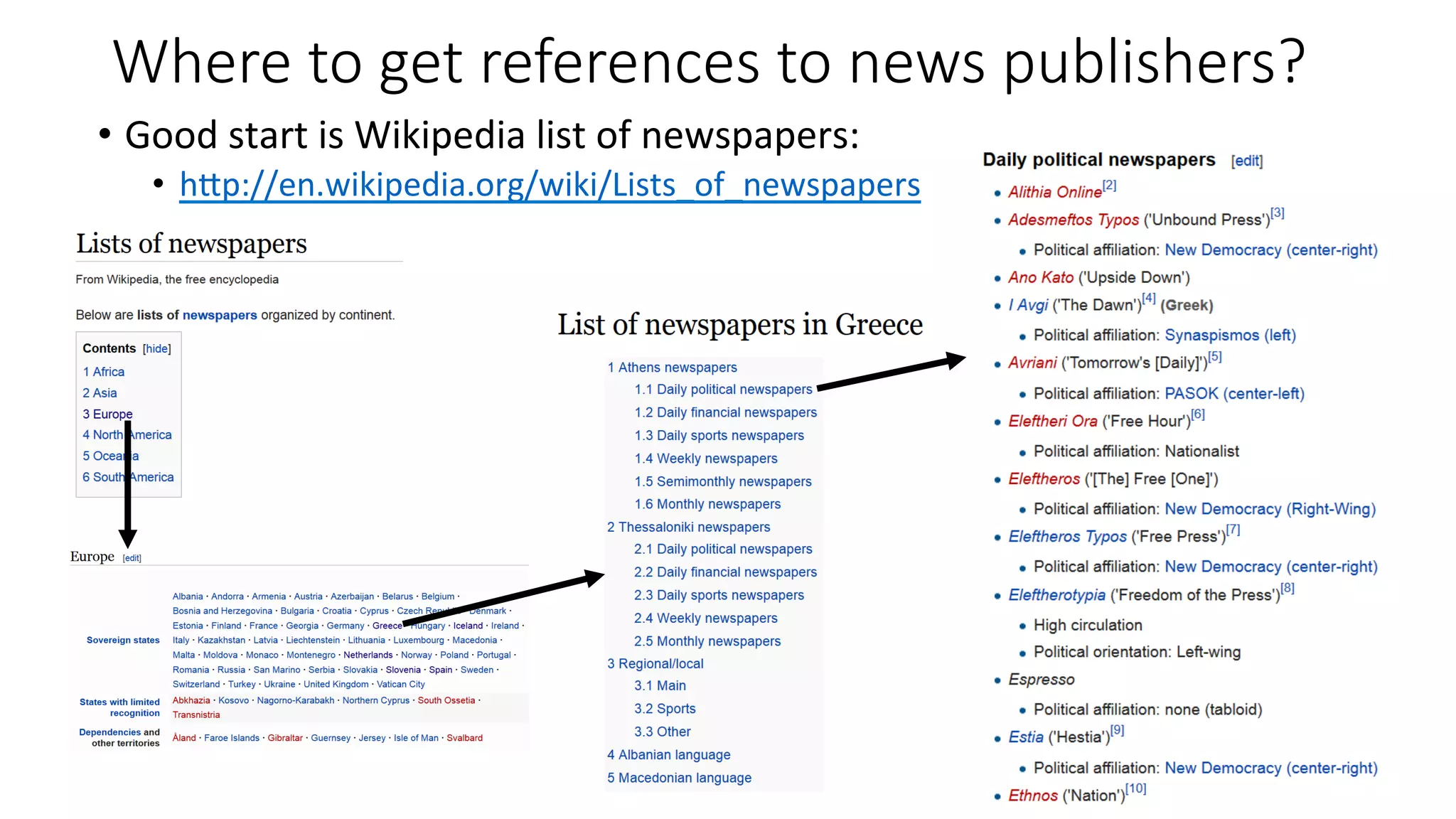The image size is (1456, 819).
Task: Go to '1.1 Daily political newspapers'
Action: (x=723, y=390)
